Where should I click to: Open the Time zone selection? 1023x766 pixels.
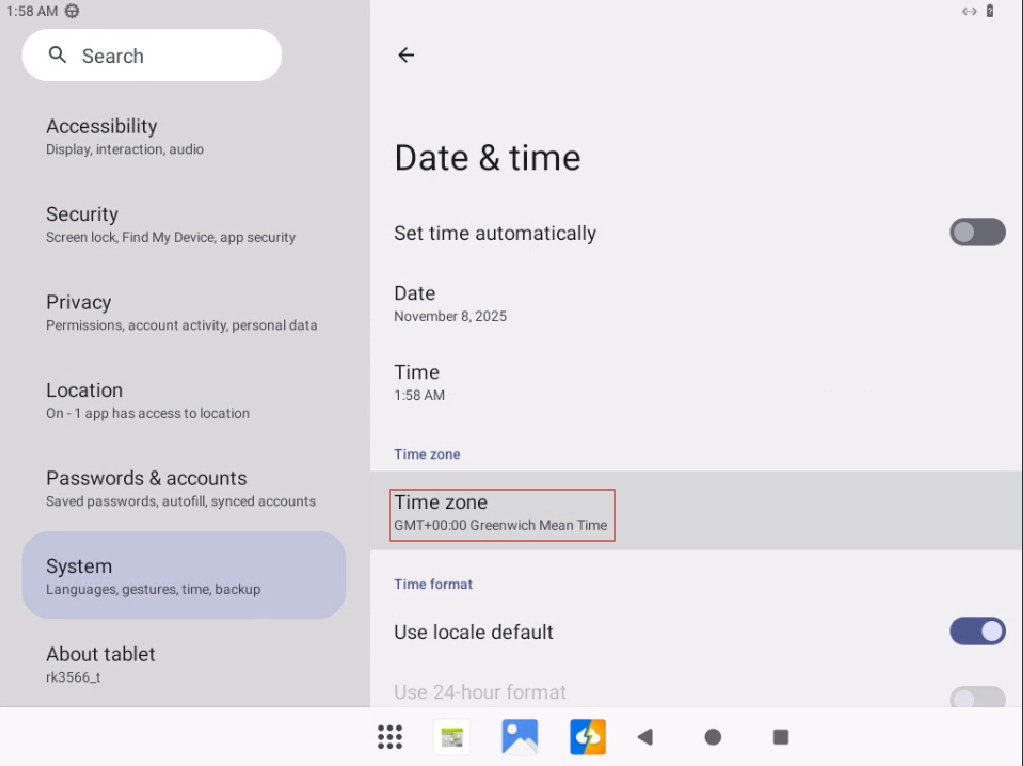pyautogui.click(x=502, y=513)
